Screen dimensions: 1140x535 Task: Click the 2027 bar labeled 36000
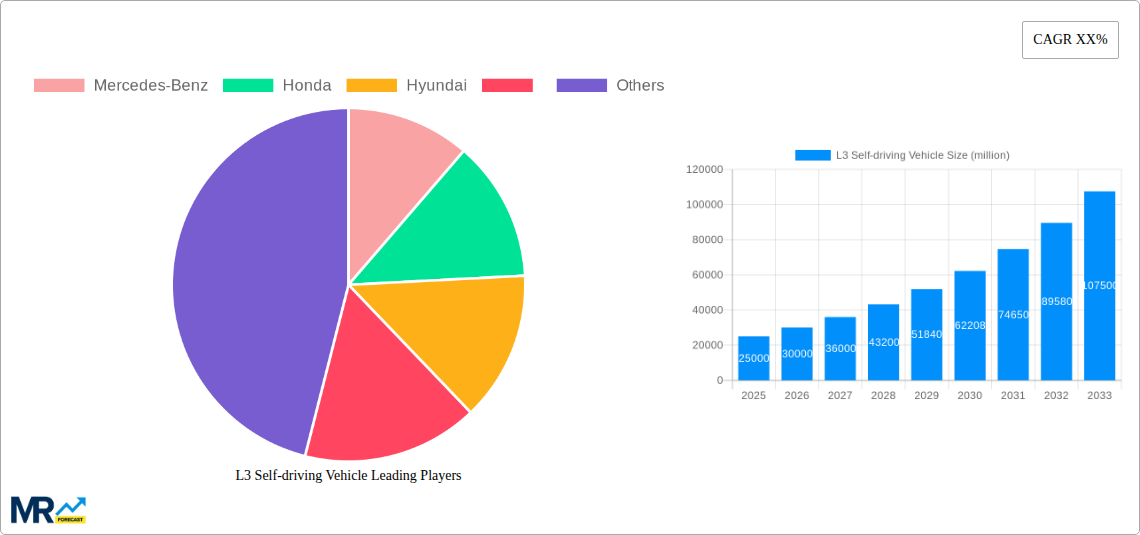click(x=840, y=349)
